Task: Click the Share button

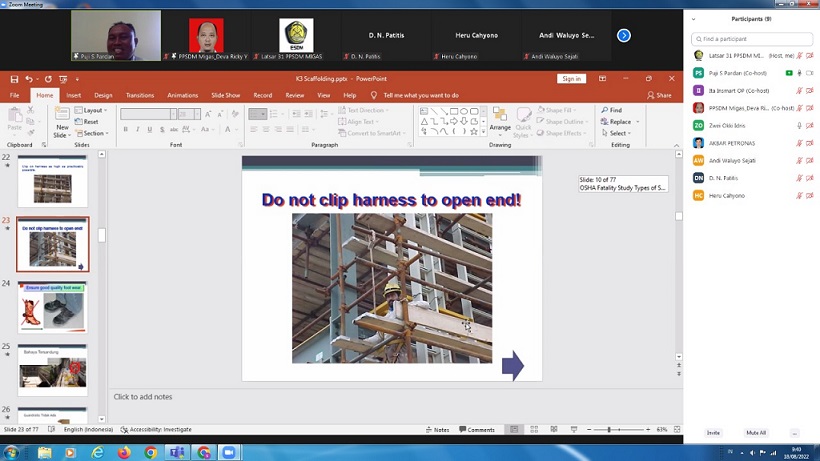Action: tap(659, 95)
